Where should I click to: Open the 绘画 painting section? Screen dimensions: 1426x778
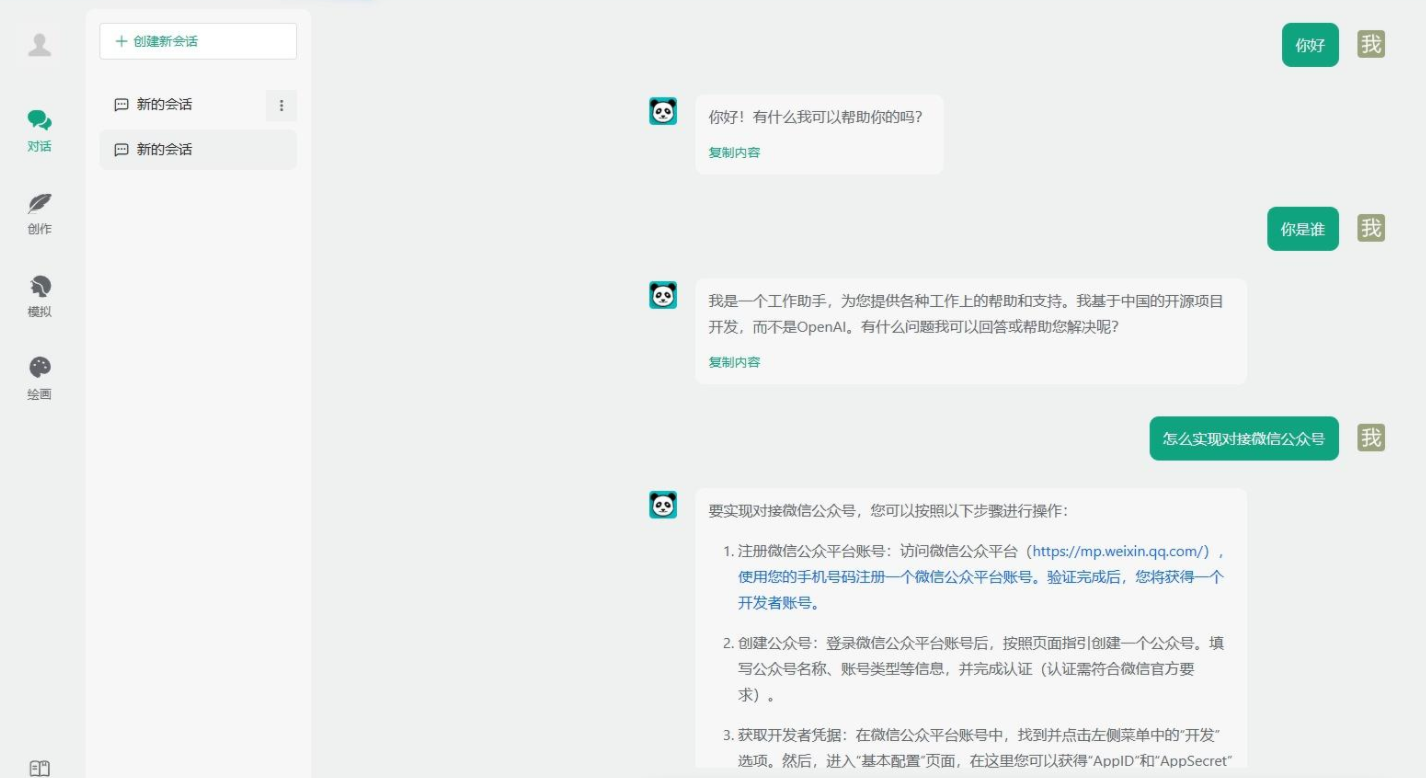pos(40,379)
